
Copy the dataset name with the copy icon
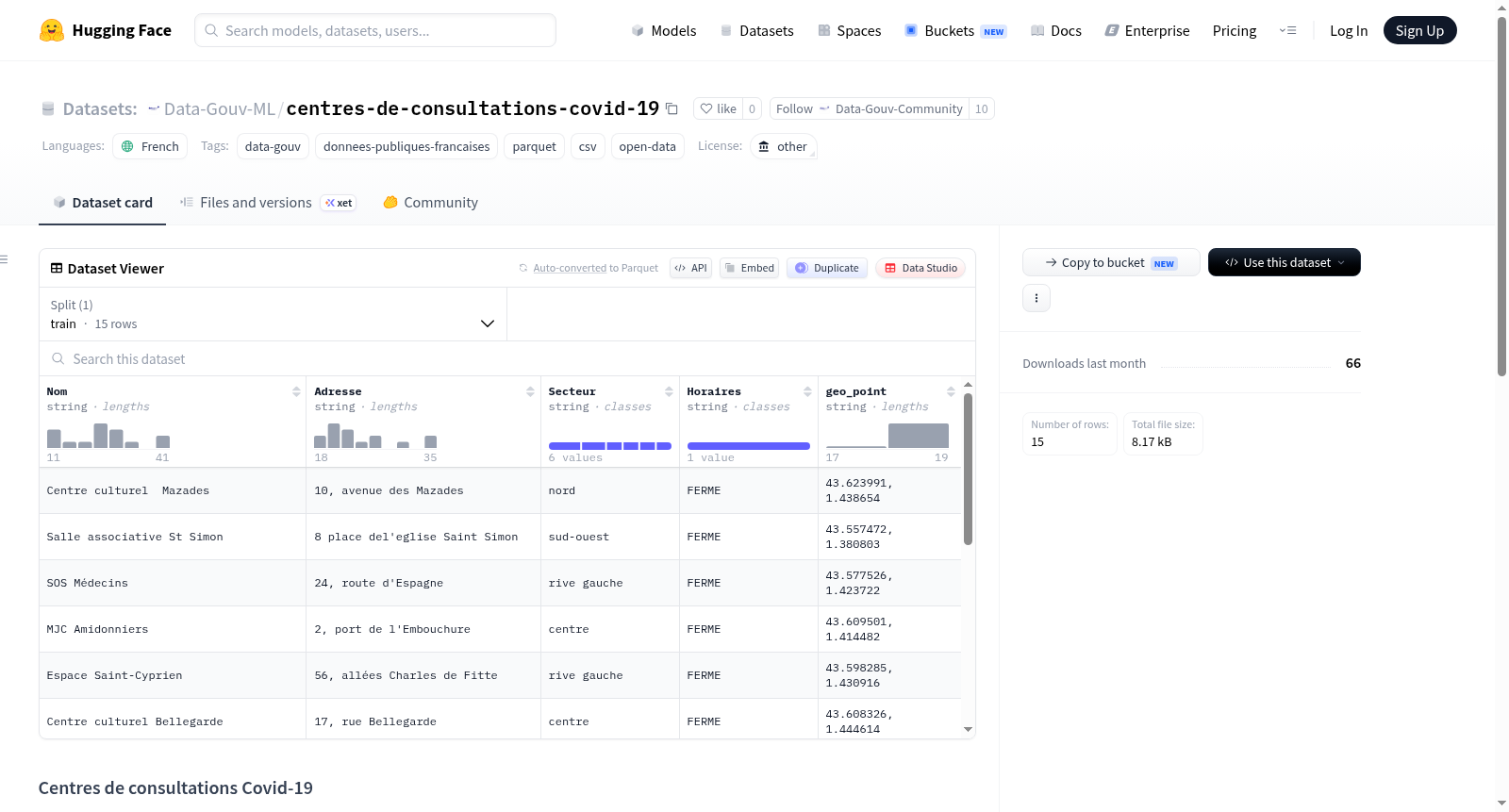click(672, 108)
